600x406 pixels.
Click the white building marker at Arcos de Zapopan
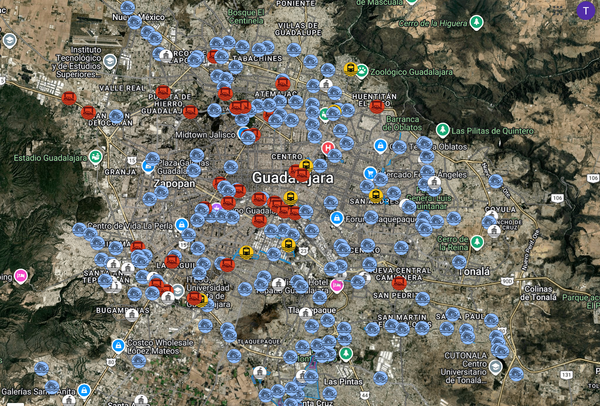[x=166, y=56]
